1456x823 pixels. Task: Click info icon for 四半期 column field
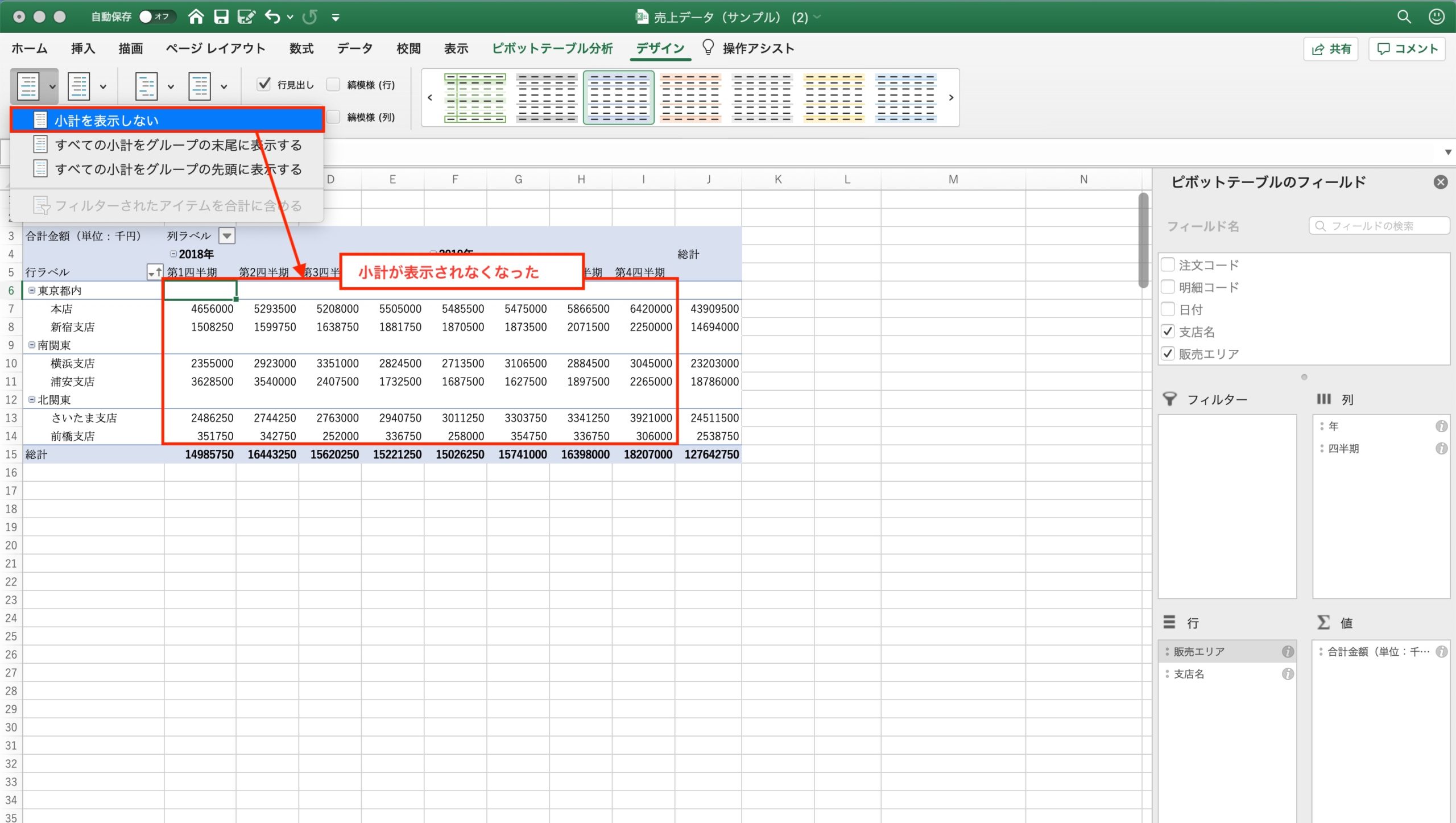[x=1441, y=448]
